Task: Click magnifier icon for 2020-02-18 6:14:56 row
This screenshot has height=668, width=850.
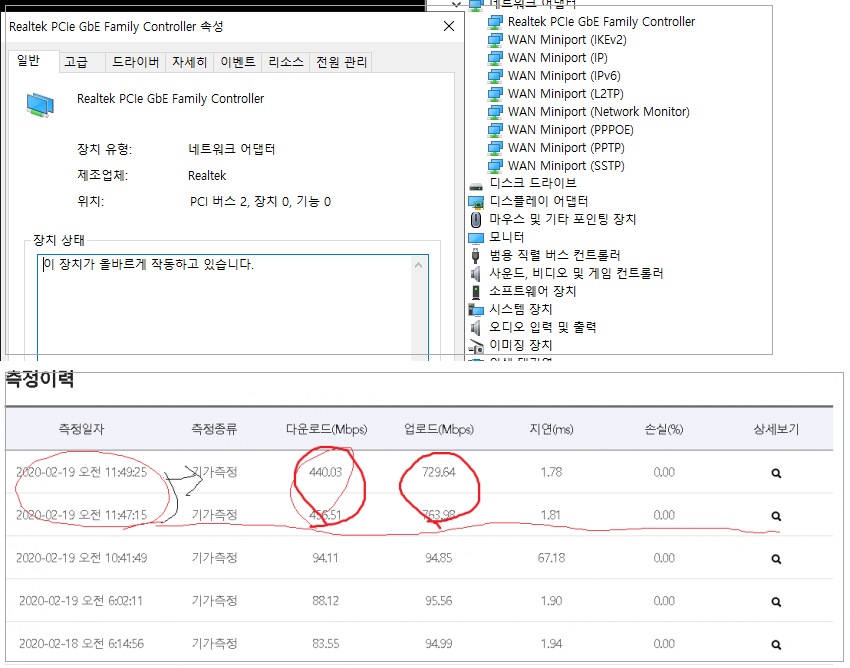Action: point(776,644)
